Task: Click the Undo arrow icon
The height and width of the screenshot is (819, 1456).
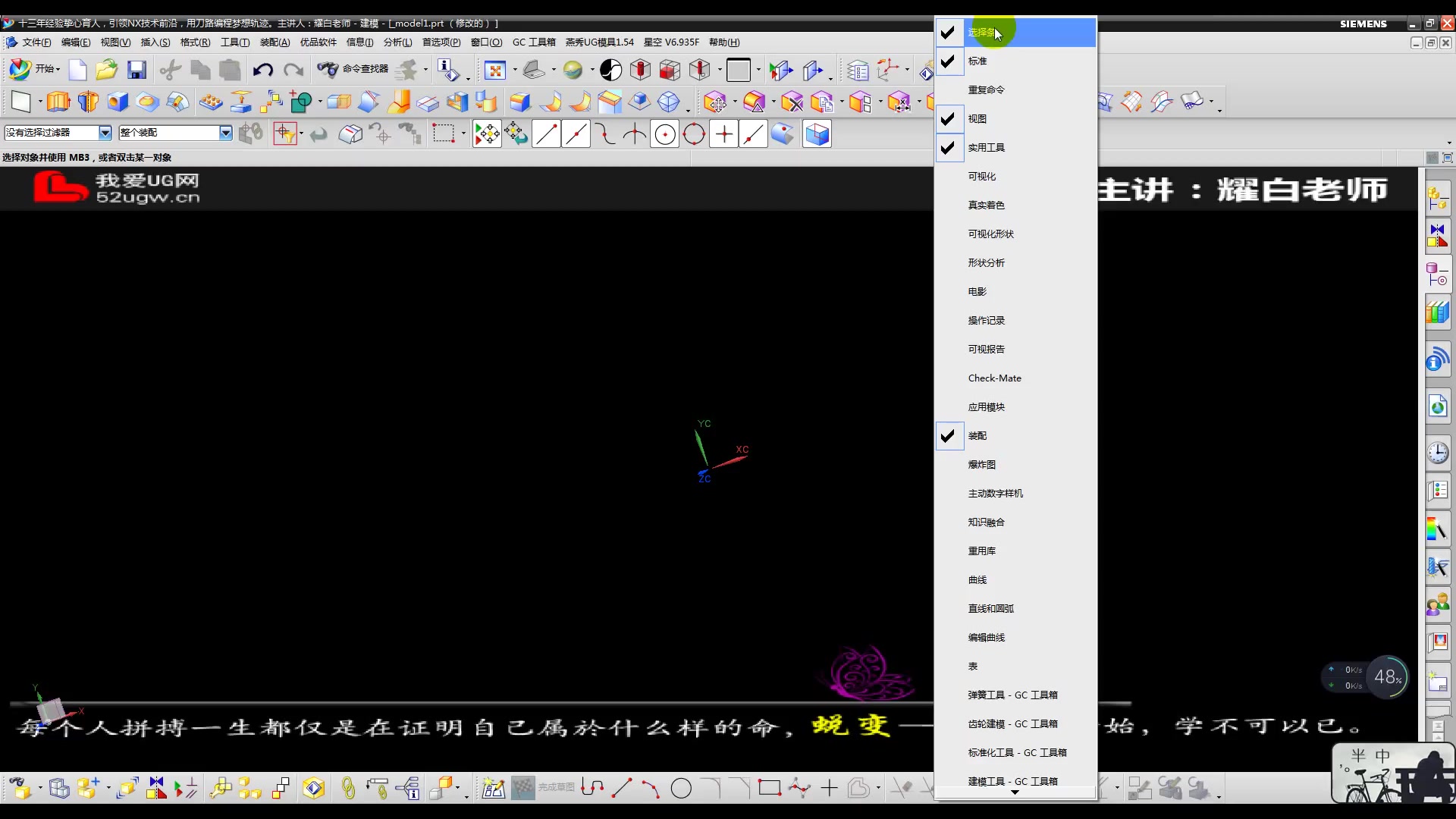Action: (x=262, y=71)
